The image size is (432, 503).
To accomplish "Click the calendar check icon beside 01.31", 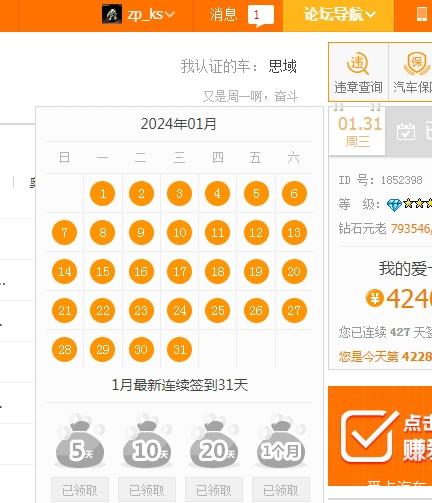I will [406, 131].
